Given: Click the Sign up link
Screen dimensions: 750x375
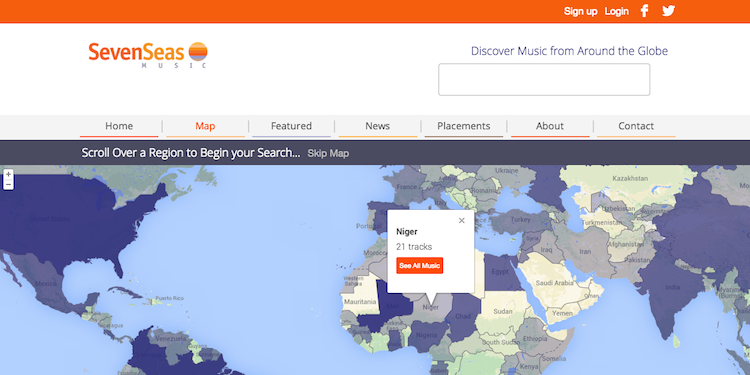Looking at the screenshot, I should click(581, 11).
